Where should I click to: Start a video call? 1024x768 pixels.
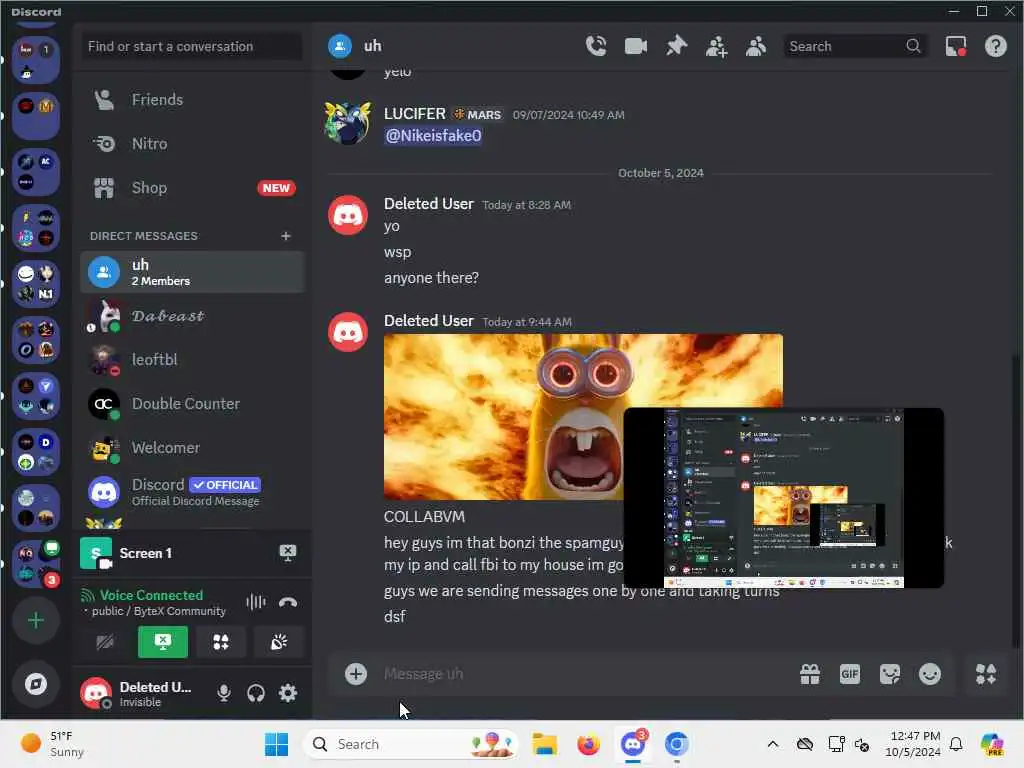pos(635,46)
